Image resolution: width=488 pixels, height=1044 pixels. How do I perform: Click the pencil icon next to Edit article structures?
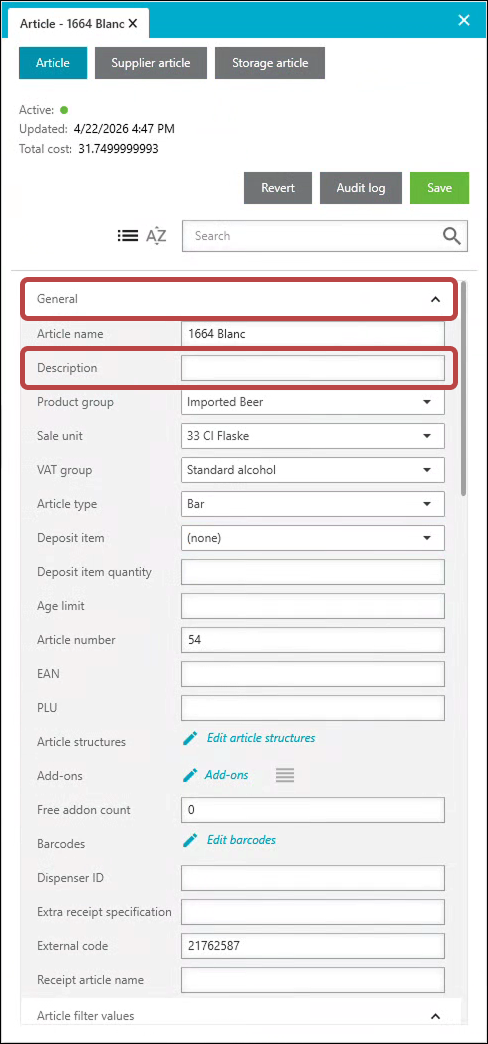[190, 738]
